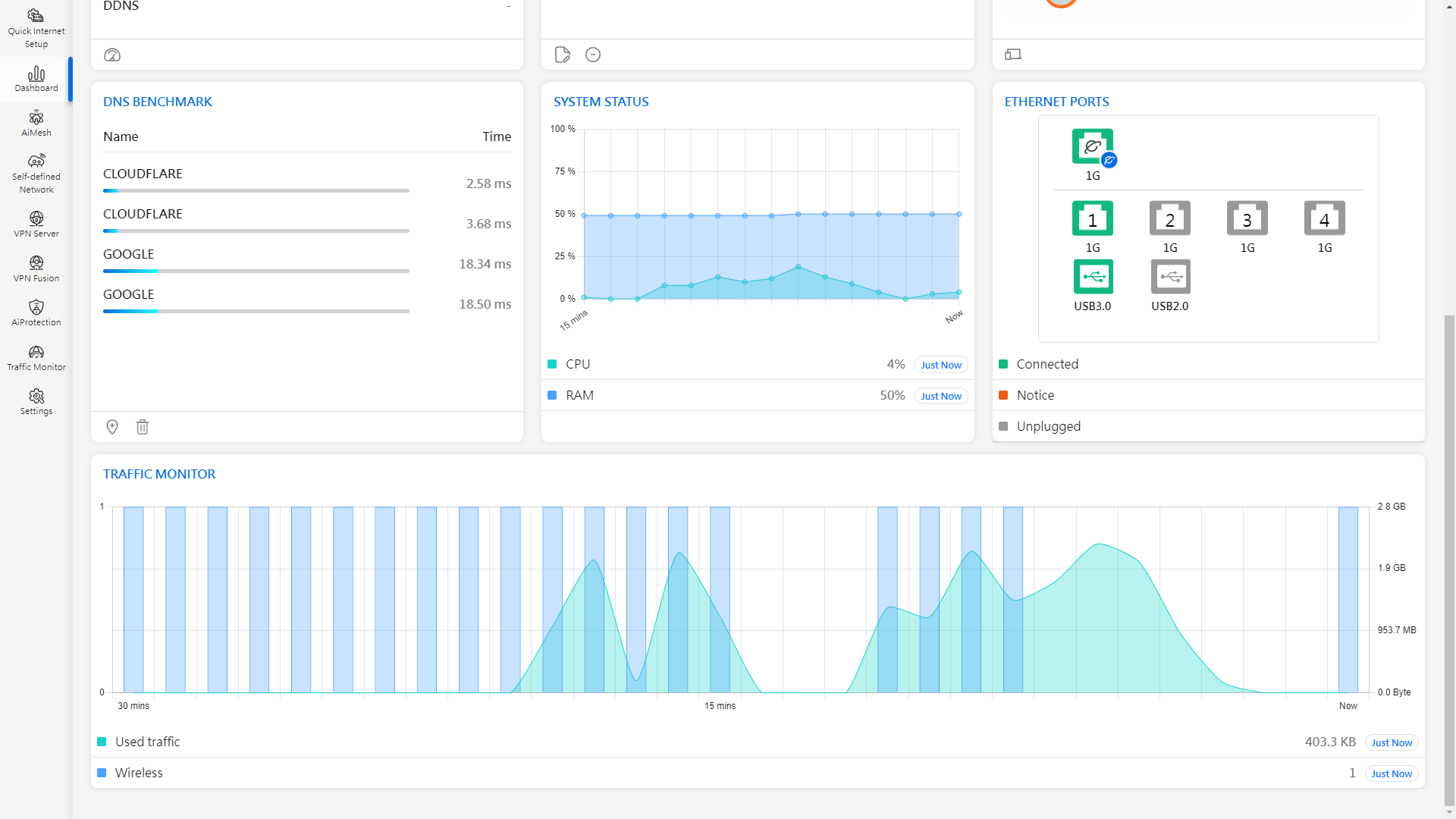Click Just Now button beside RAM

coord(940,396)
